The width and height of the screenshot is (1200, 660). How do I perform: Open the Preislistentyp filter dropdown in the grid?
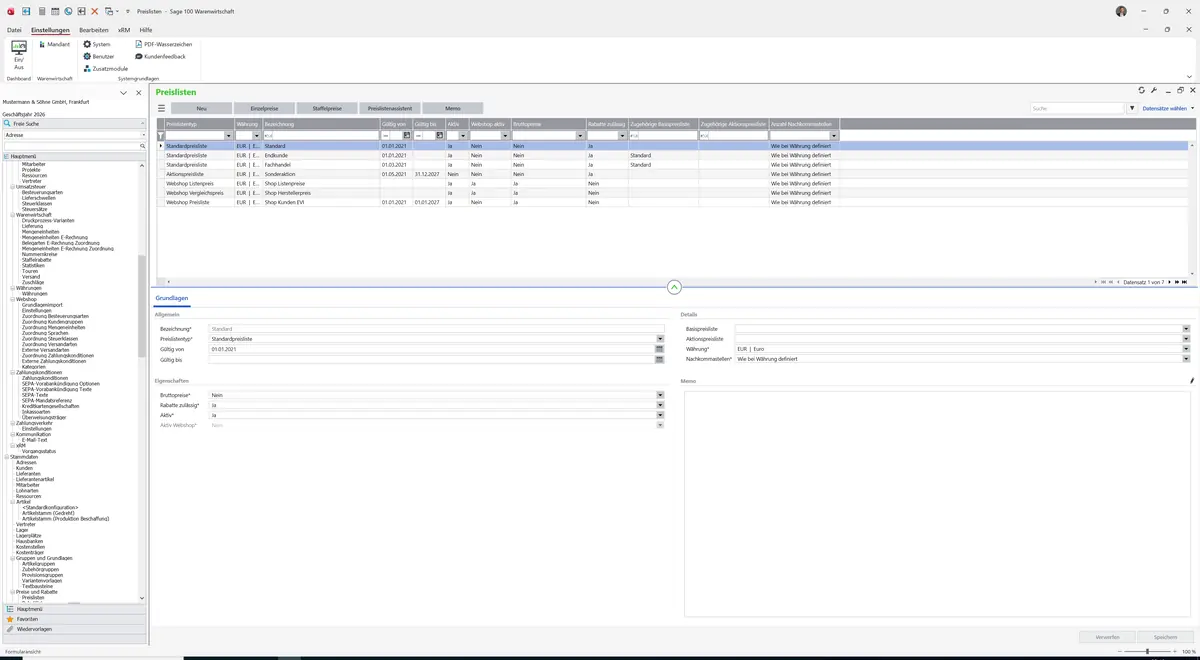coord(229,135)
